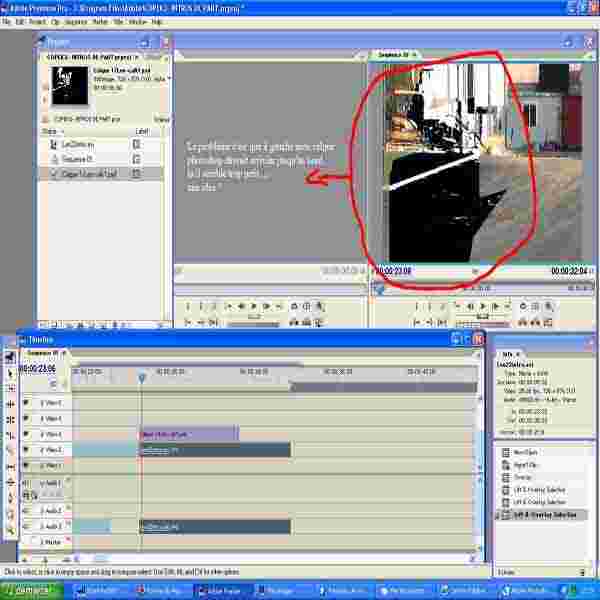The width and height of the screenshot is (600, 600).
Task: Click Safe Margins button in Program monitor
Action: click(x=535, y=306)
